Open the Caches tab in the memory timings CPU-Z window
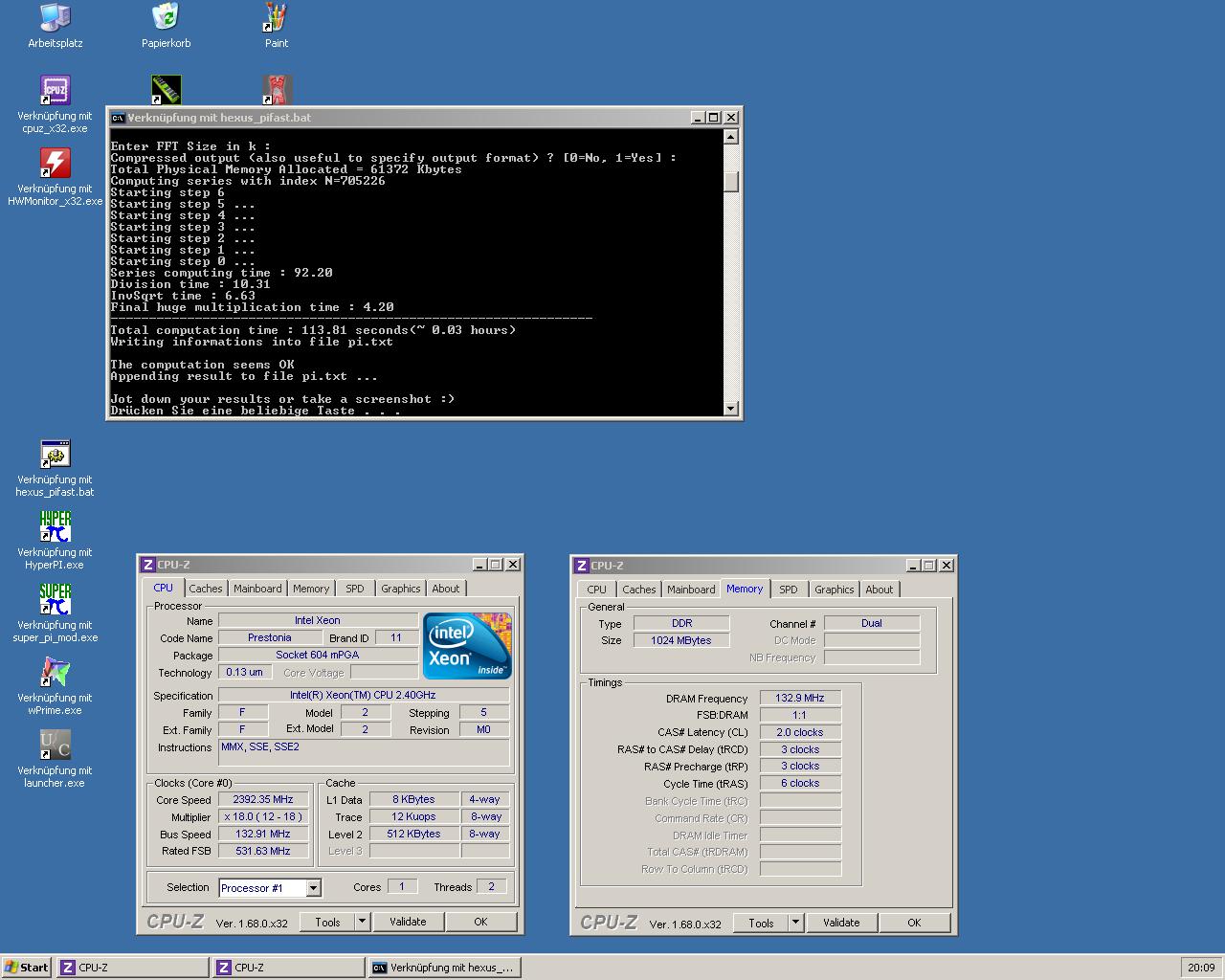 click(638, 590)
